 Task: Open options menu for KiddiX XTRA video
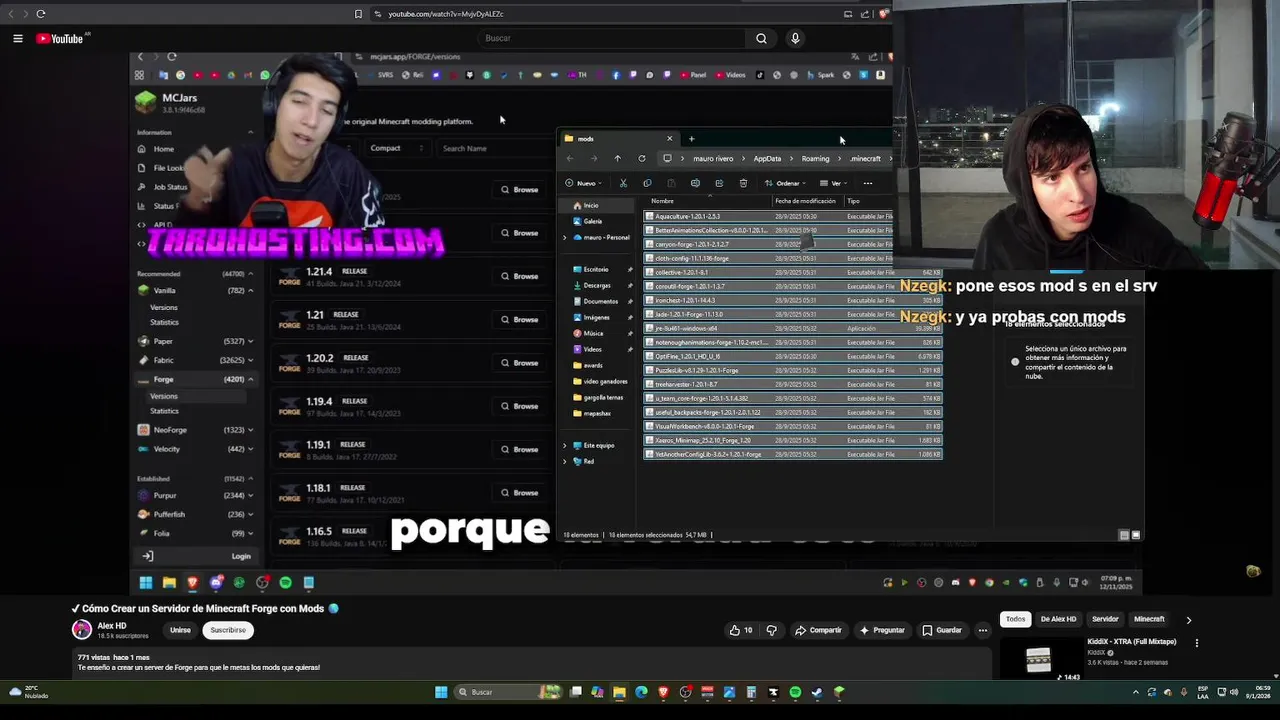[1196, 643]
